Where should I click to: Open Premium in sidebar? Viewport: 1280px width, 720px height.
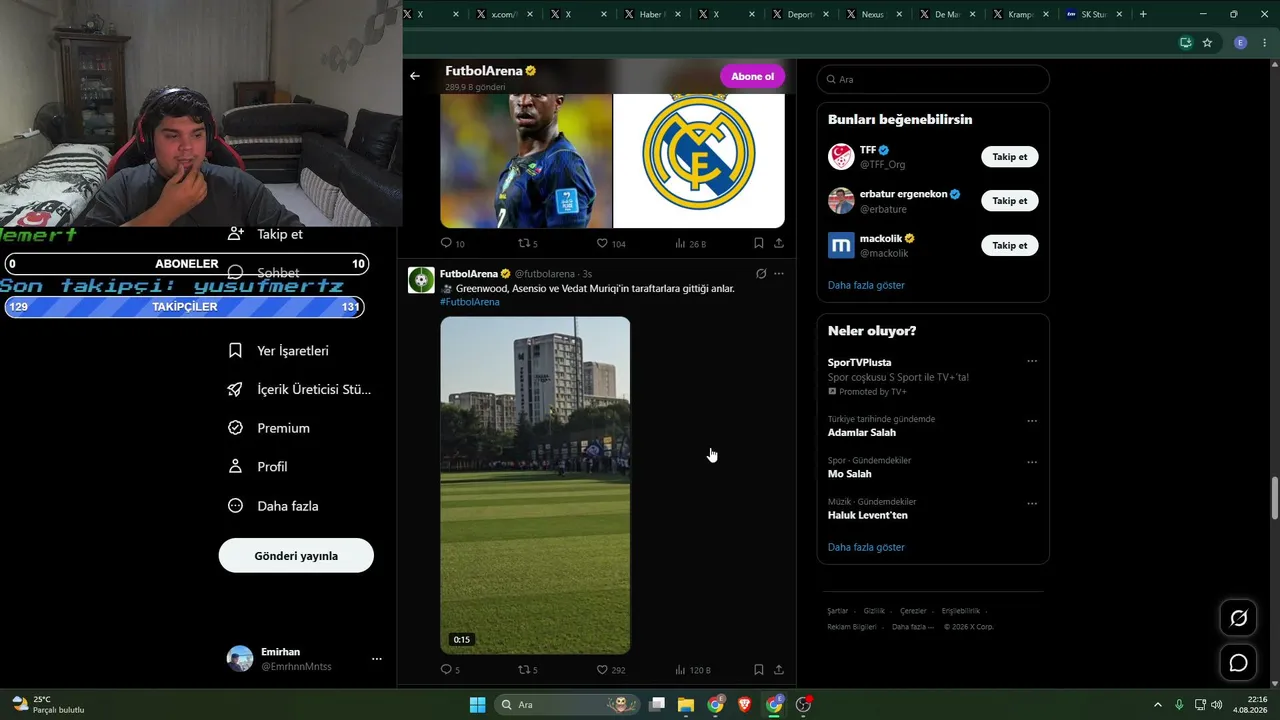[x=269, y=428]
